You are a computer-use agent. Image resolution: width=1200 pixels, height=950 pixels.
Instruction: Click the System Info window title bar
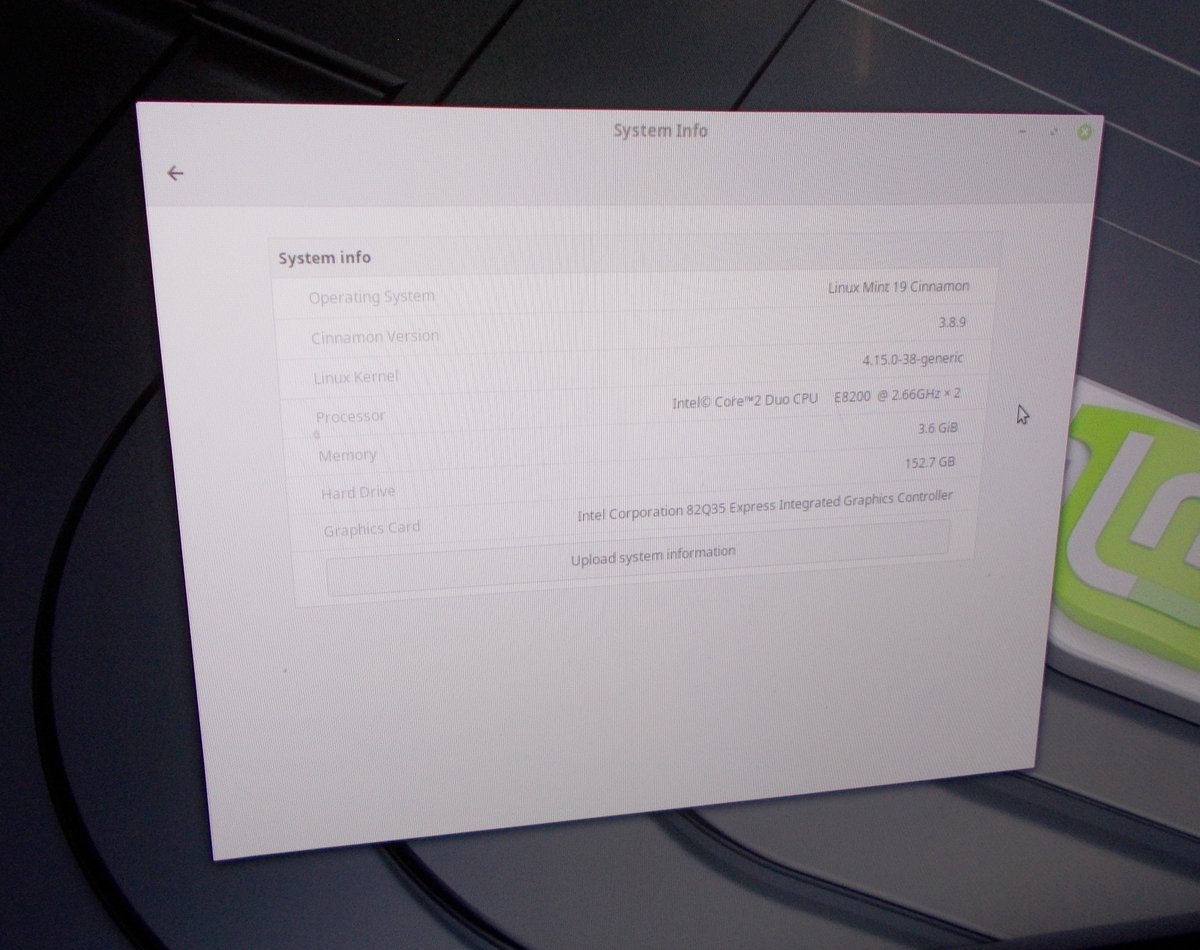pos(660,131)
